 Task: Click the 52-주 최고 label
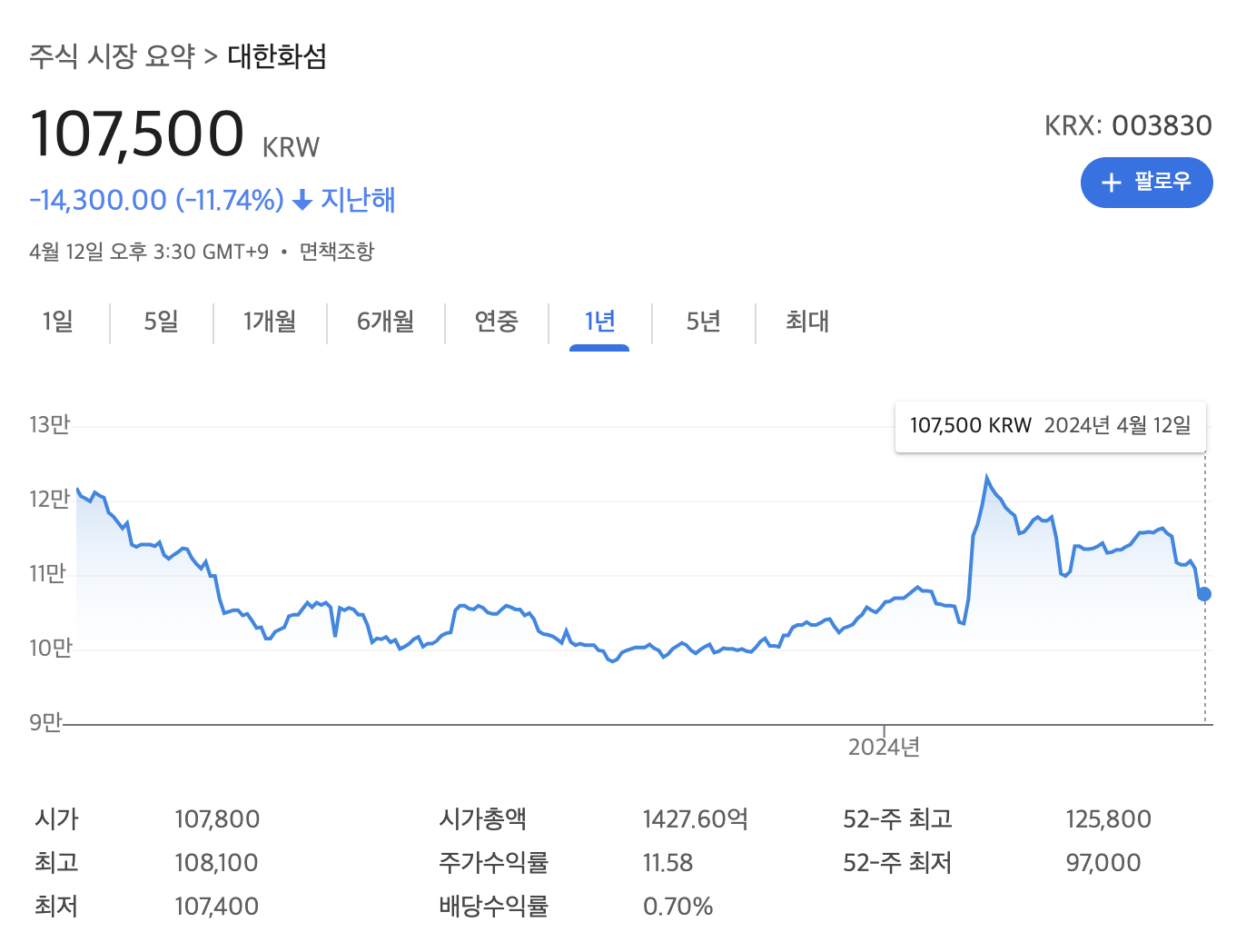click(x=897, y=819)
